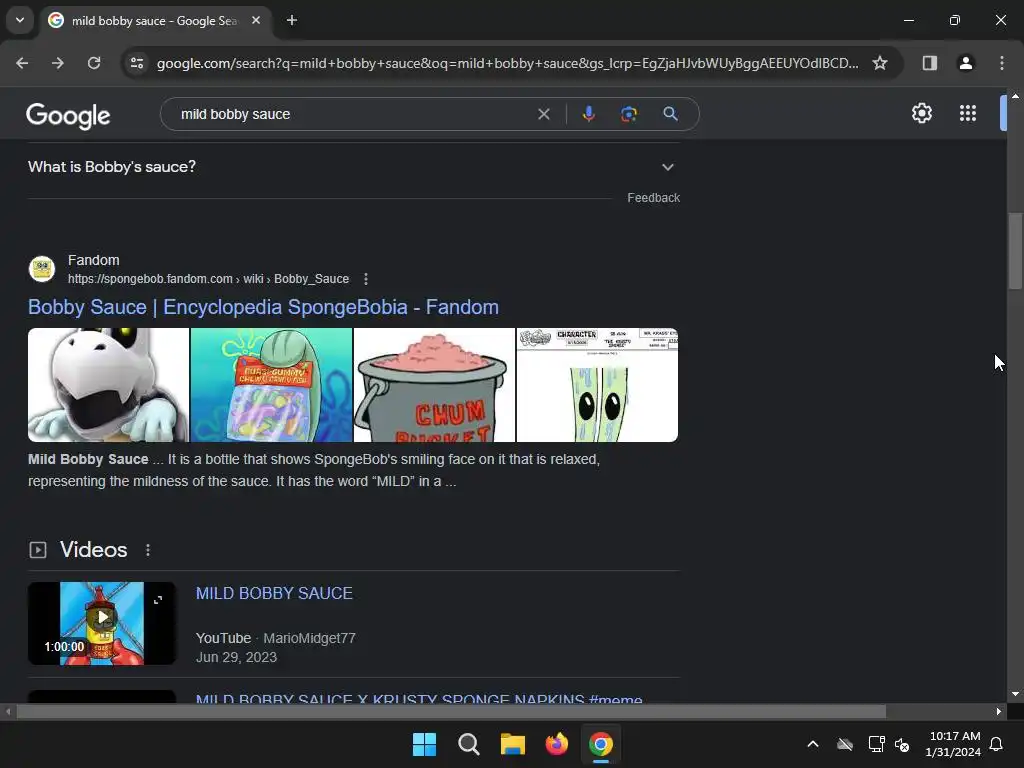Click the URL address bar
The width and height of the screenshot is (1024, 768).
[507, 63]
